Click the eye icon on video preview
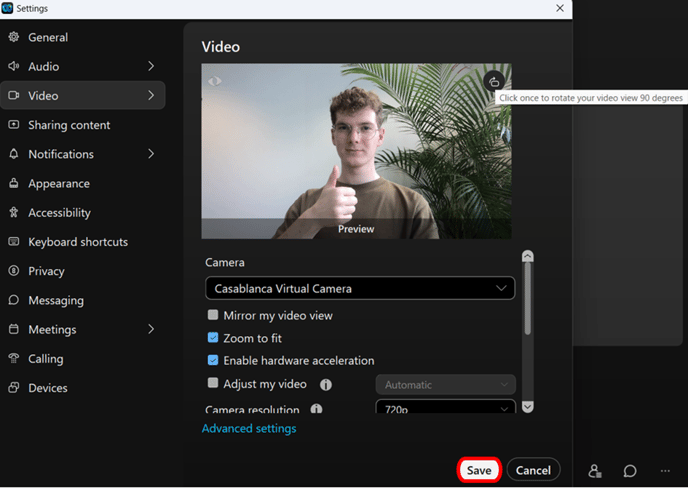 coord(214,82)
